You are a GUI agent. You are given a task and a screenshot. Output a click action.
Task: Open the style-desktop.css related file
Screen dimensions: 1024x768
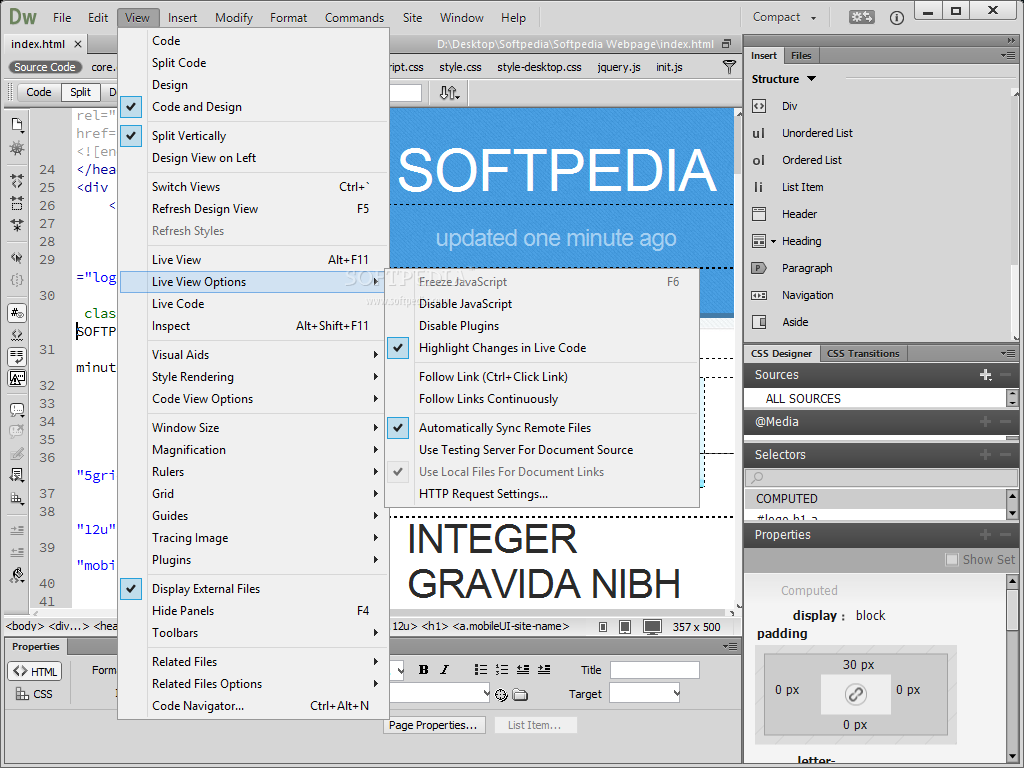pos(539,67)
